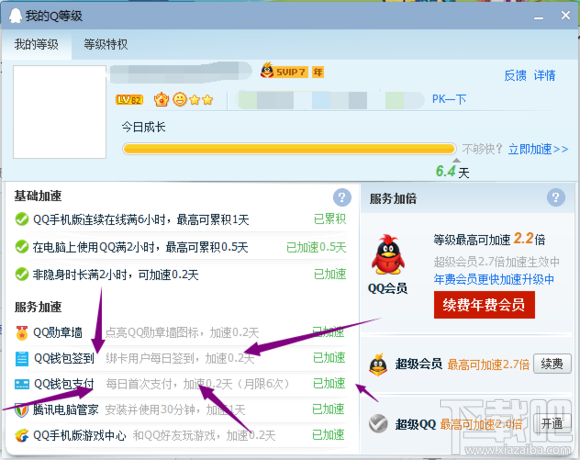Screen dimensions: 580x460
Task: Open help for 服务加倍 section
Action: [x=556, y=197]
